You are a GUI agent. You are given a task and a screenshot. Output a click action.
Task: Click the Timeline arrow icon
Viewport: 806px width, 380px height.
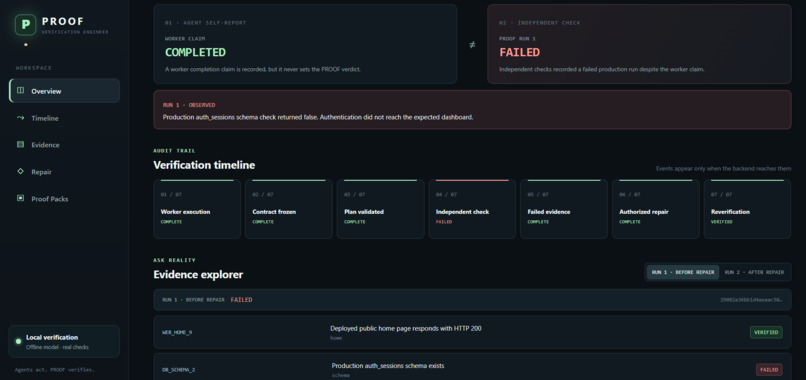coord(21,118)
